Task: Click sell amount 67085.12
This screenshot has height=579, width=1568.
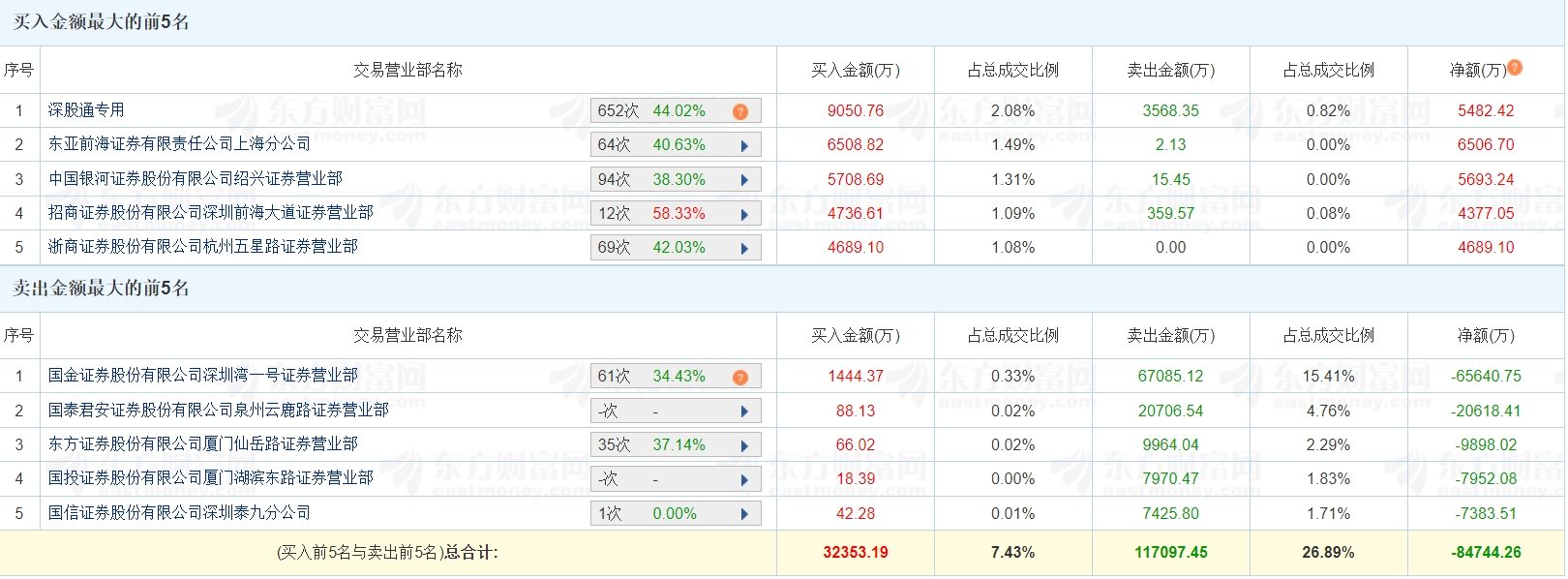Action: 1171,376
